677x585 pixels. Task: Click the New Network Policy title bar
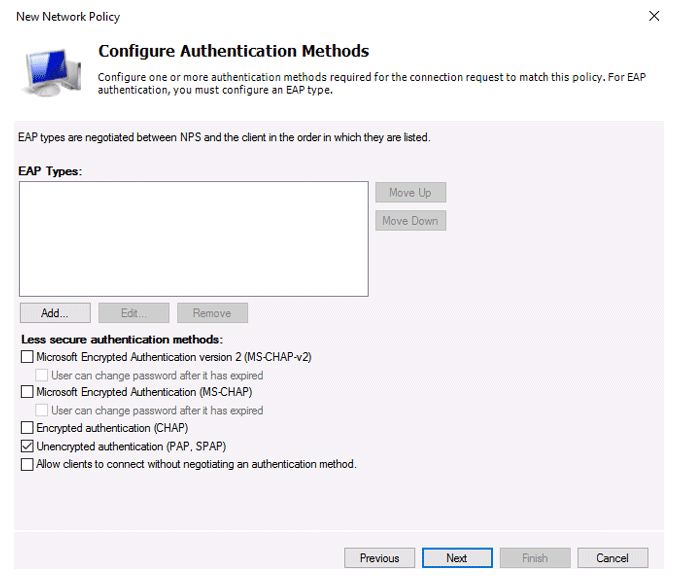328,16
